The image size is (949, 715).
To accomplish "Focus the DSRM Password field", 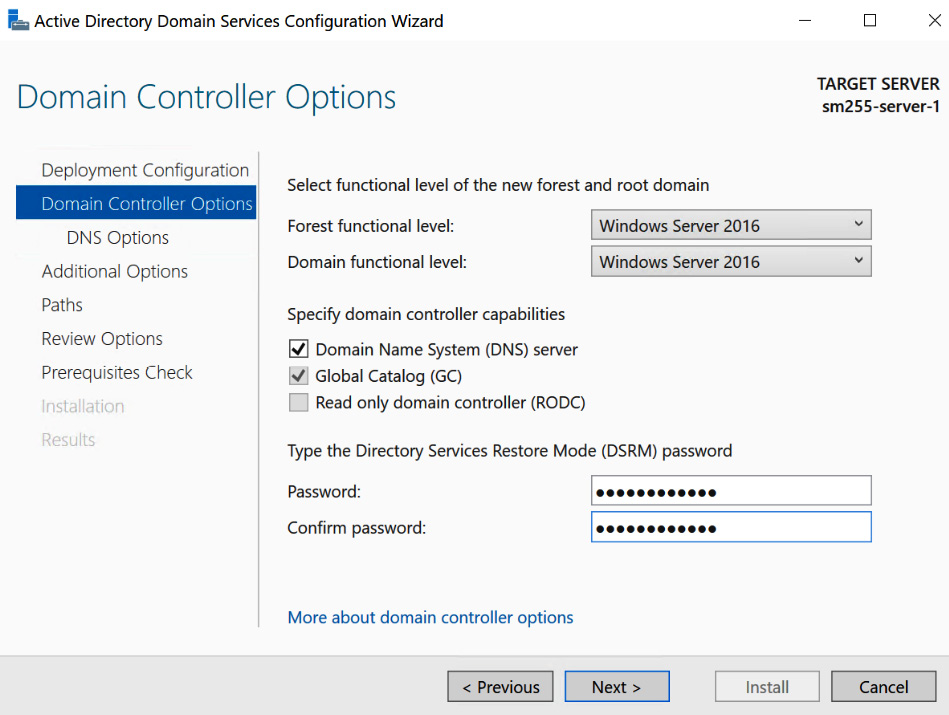I will [x=731, y=490].
